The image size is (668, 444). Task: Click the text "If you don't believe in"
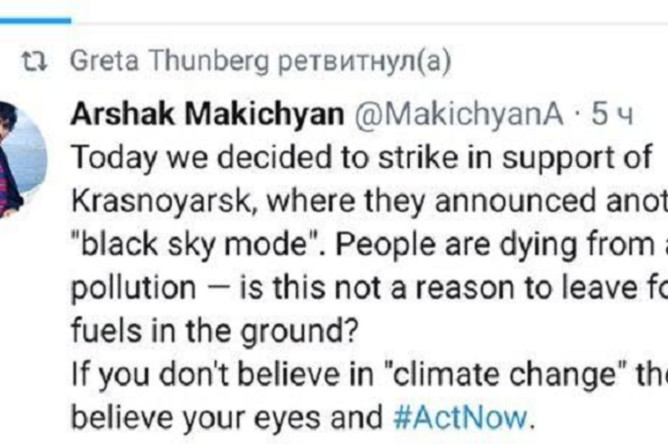tap(222, 375)
